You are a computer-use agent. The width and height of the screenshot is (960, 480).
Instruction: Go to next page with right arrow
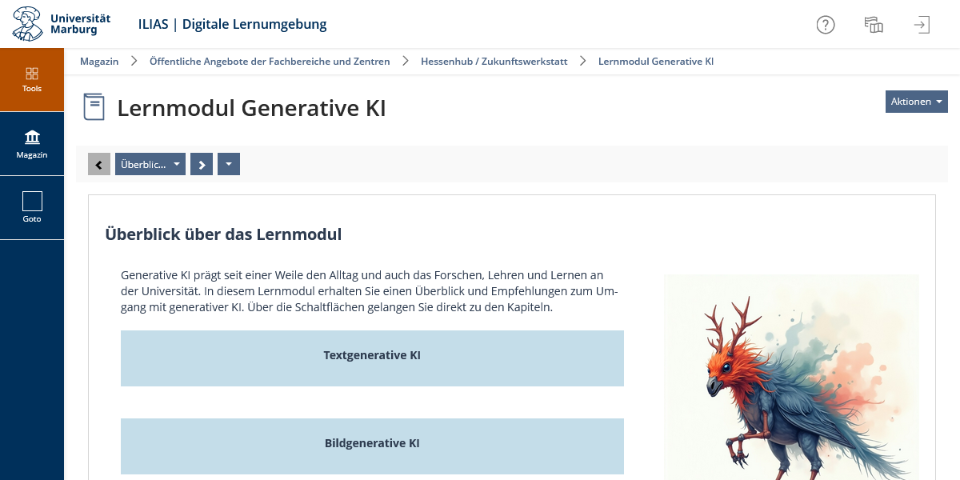coord(201,164)
